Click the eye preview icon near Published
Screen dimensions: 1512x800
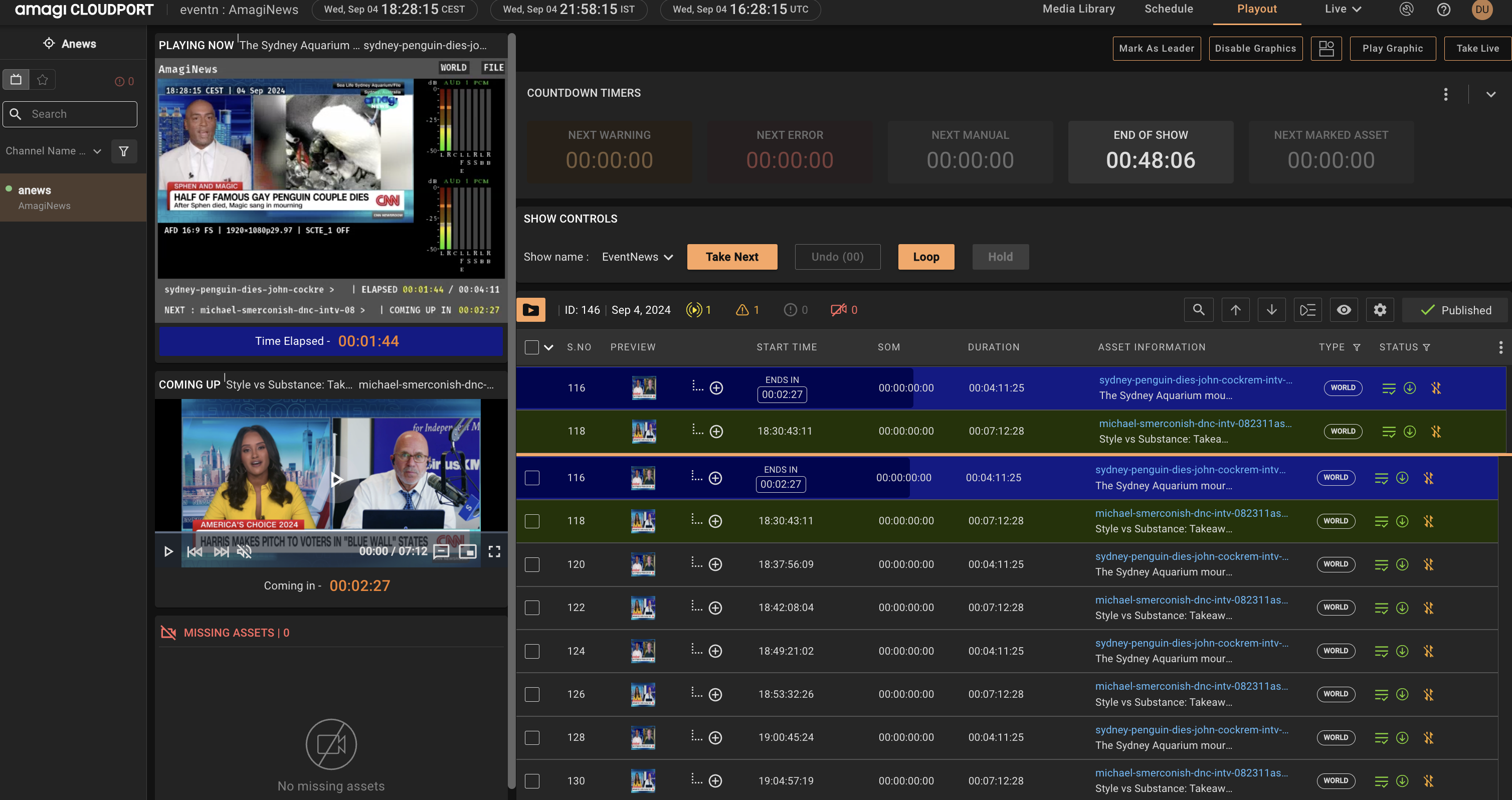(1344, 309)
